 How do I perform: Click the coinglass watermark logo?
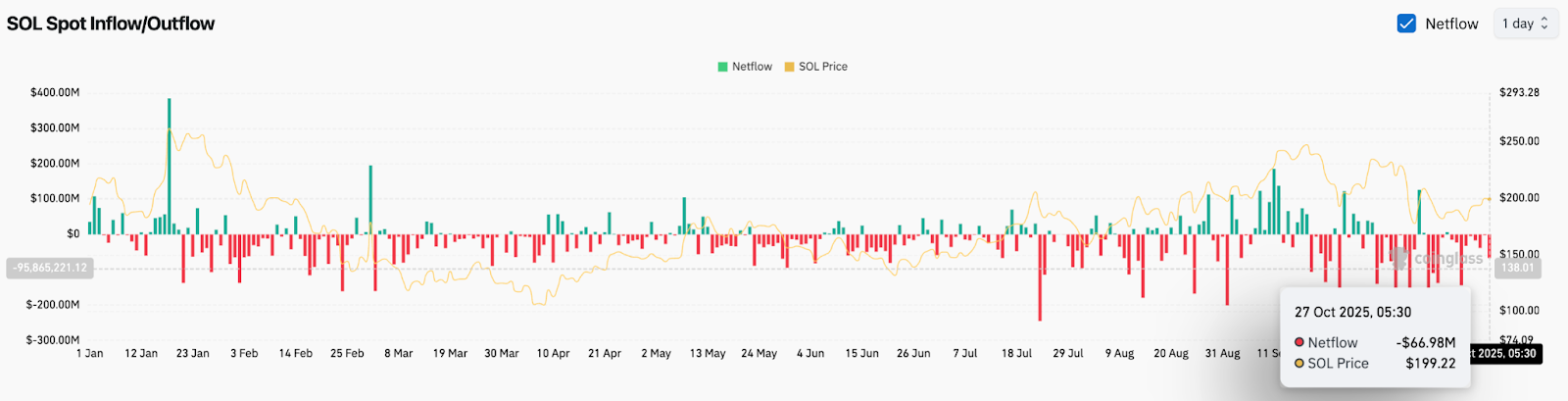pyautogui.click(x=1399, y=259)
